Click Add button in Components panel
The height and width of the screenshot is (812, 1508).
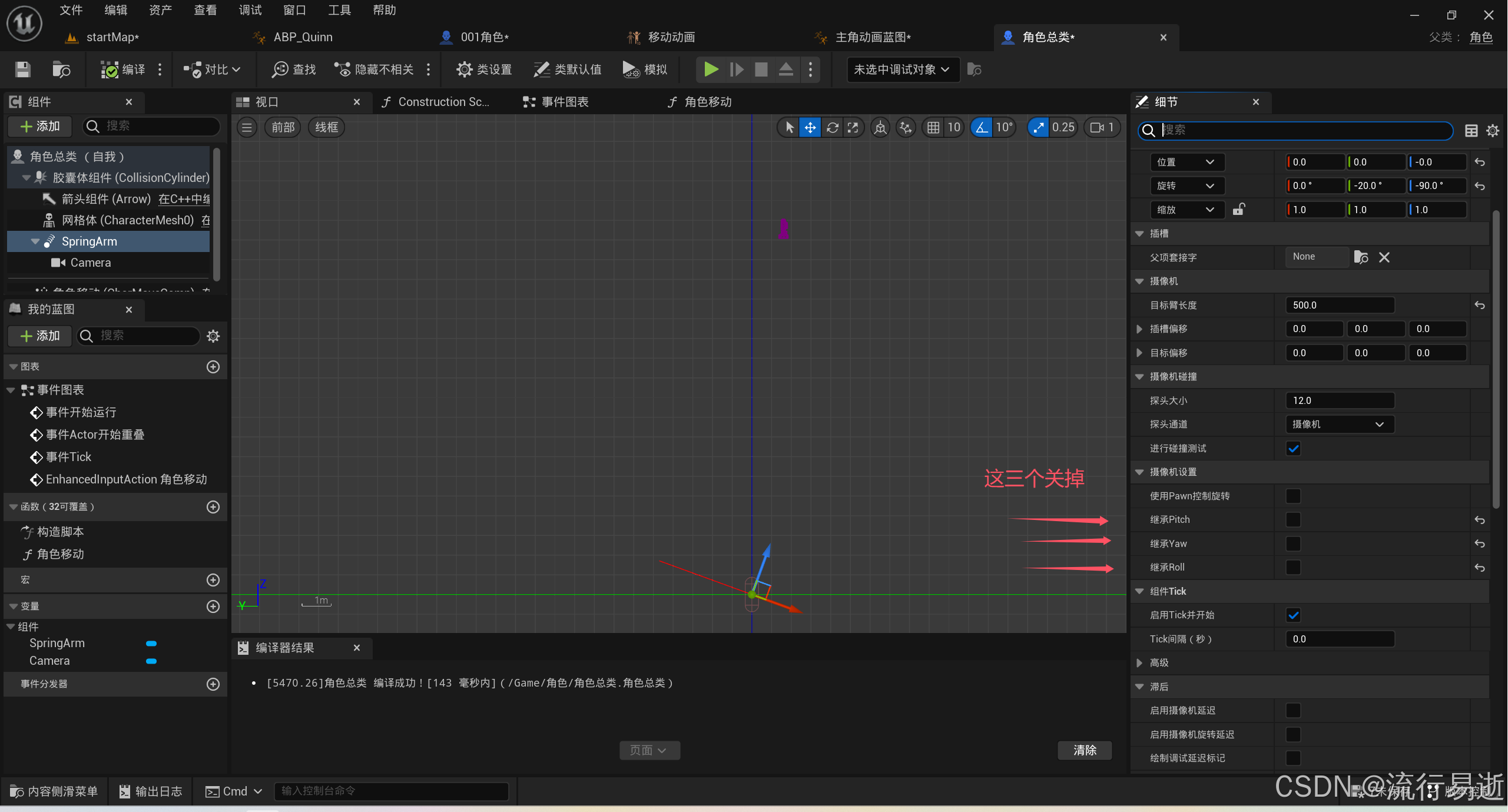tap(40, 127)
